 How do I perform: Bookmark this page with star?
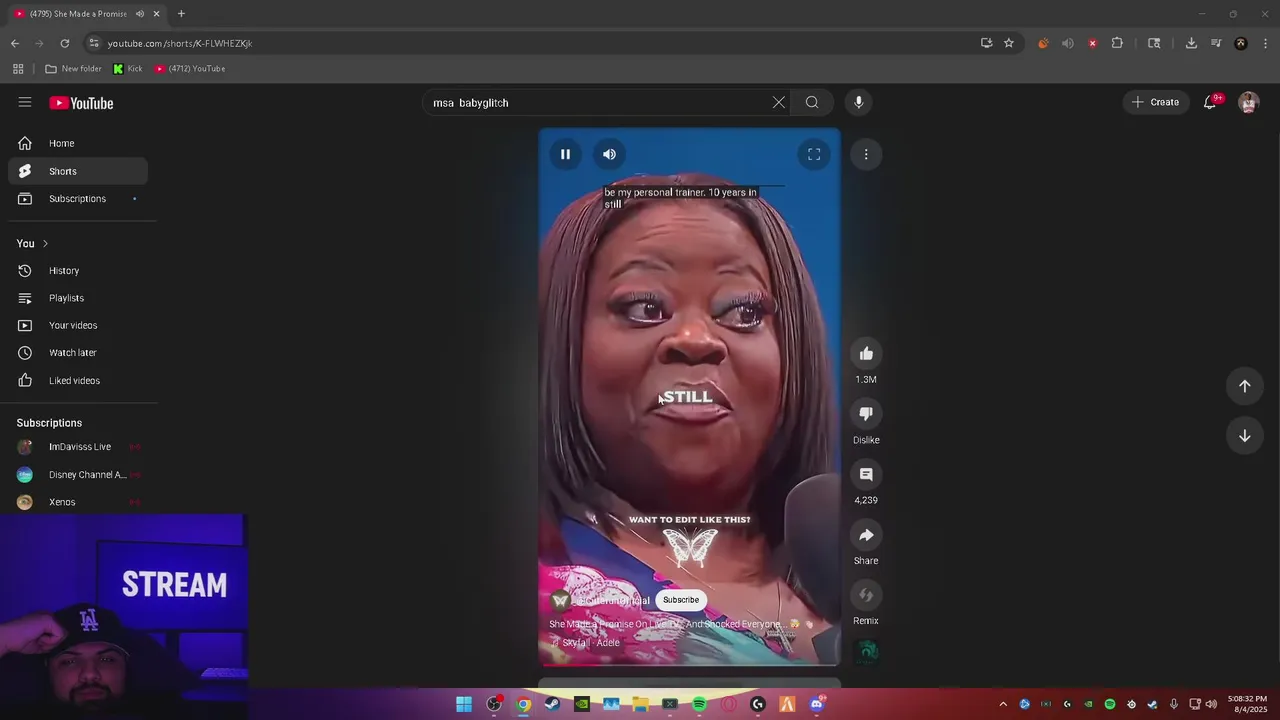(x=1009, y=43)
